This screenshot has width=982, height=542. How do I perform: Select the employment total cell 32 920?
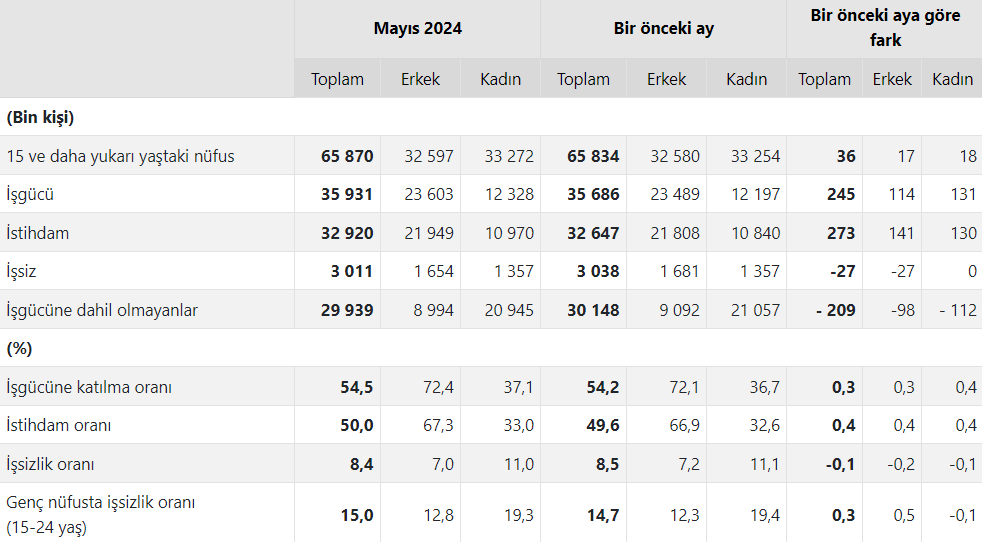point(347,233)
